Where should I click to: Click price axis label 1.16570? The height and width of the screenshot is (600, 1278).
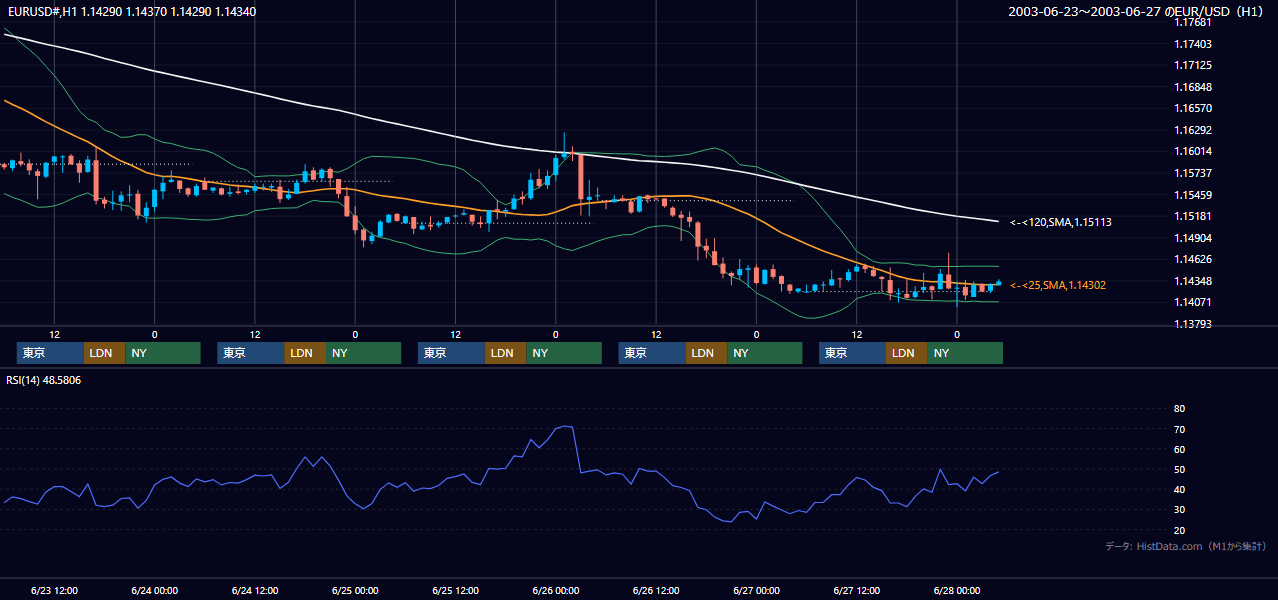(x=1192, y=108)
